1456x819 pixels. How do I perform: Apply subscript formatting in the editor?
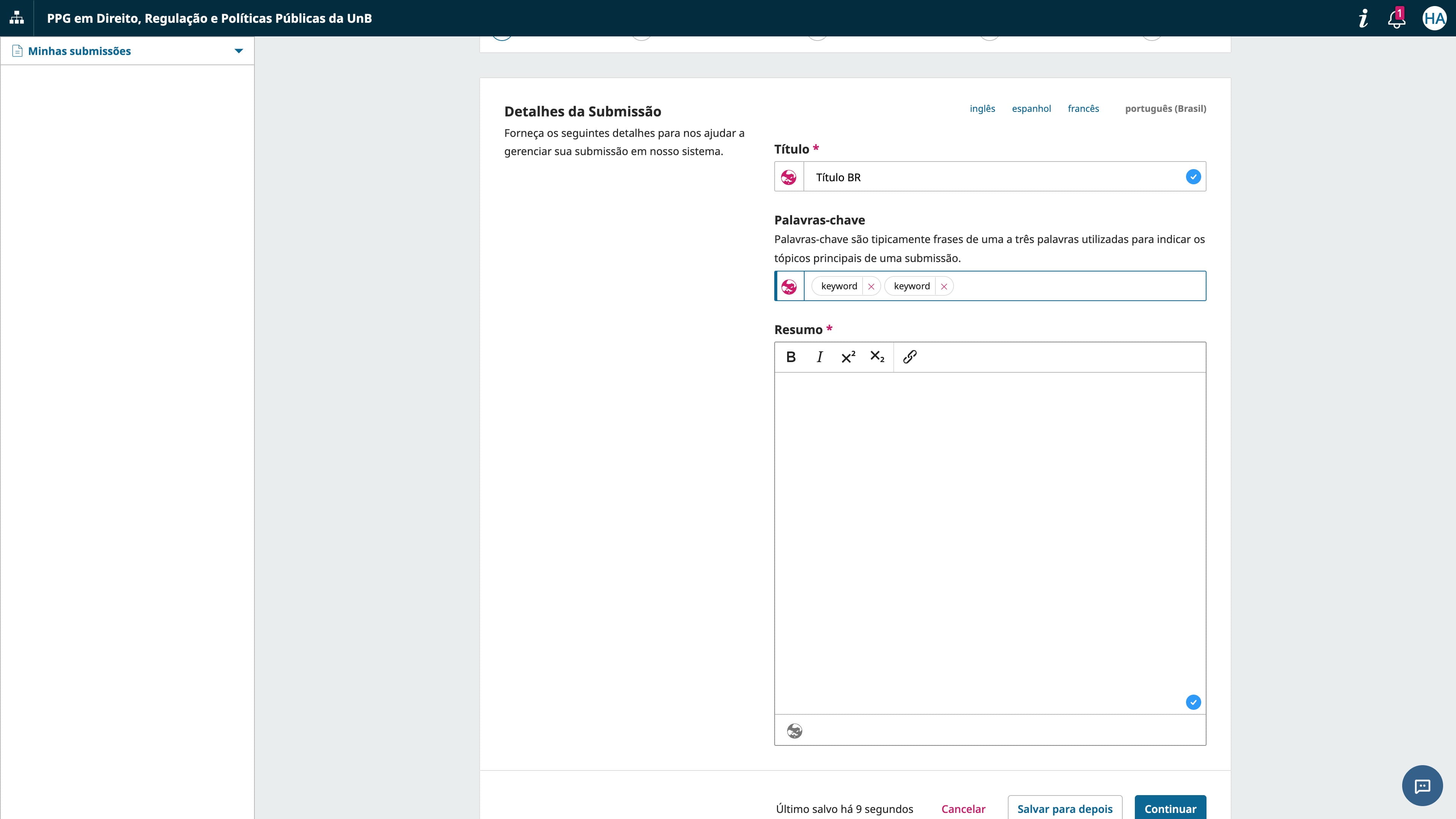click(x=877, y=357)
